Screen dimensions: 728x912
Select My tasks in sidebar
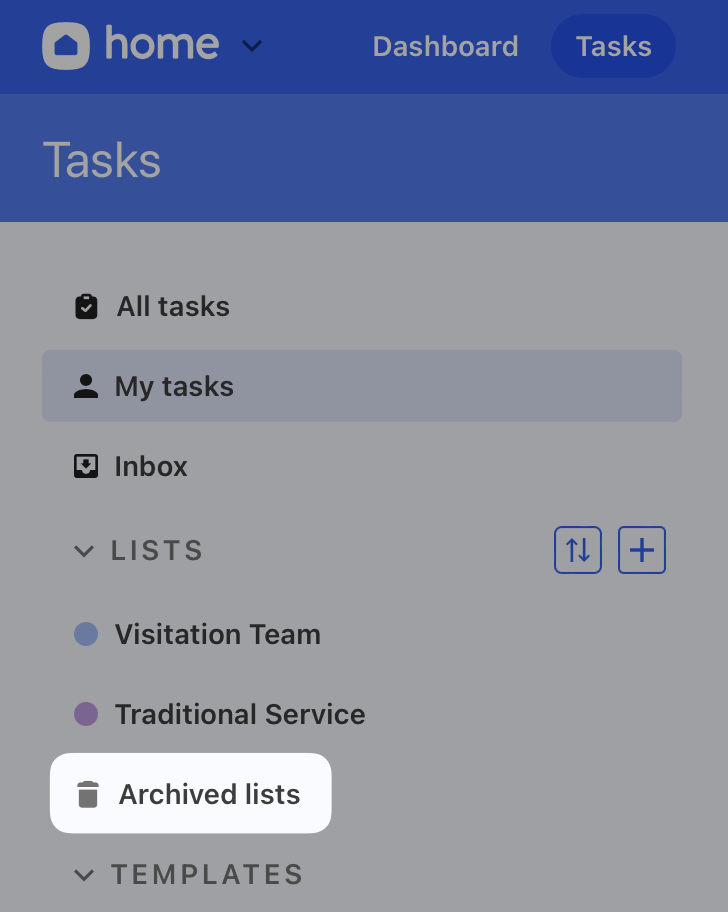174,386
